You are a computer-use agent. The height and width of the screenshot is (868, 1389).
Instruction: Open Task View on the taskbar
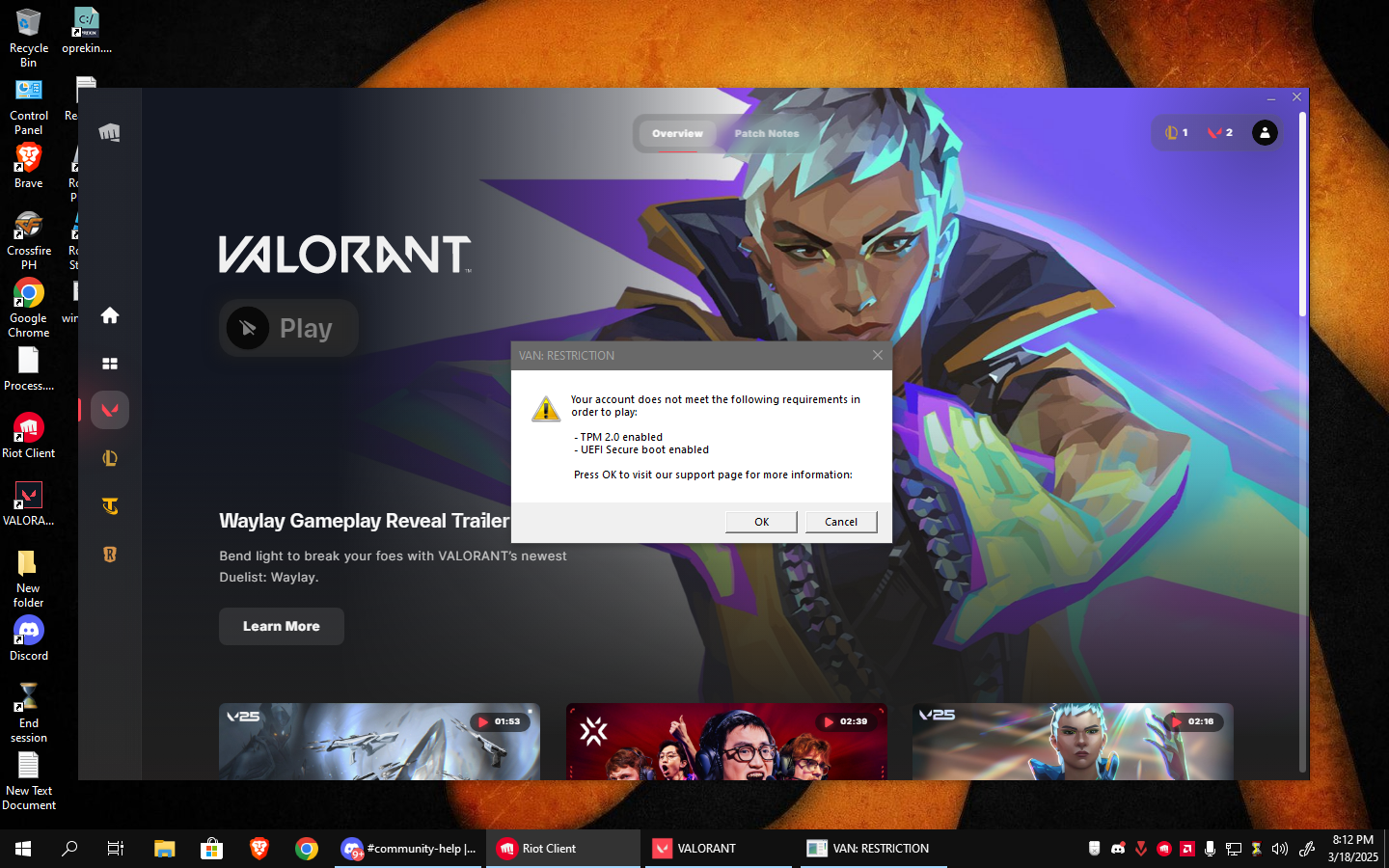coord(116,849)
